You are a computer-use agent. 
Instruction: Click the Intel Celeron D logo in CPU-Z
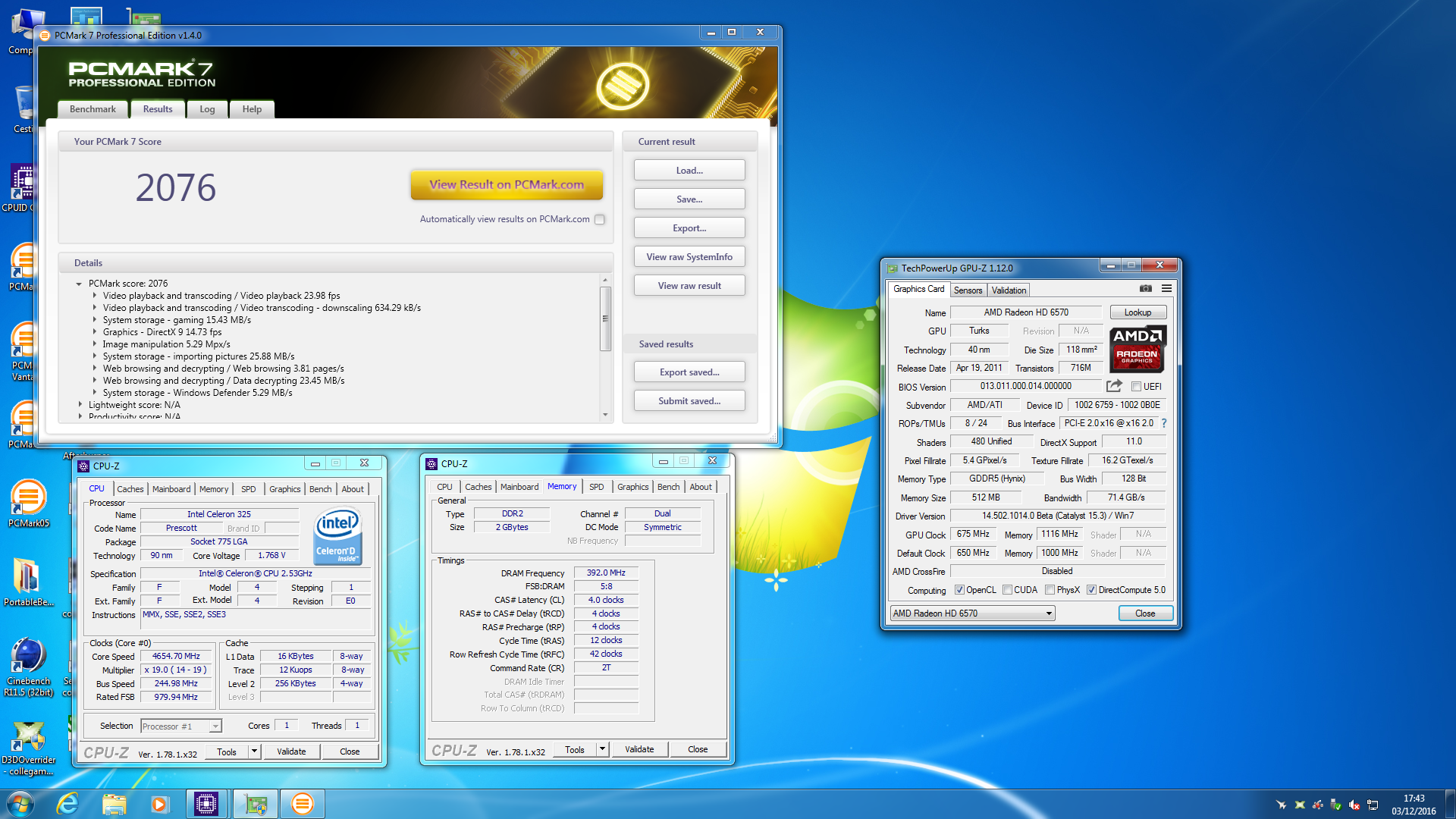337,536
